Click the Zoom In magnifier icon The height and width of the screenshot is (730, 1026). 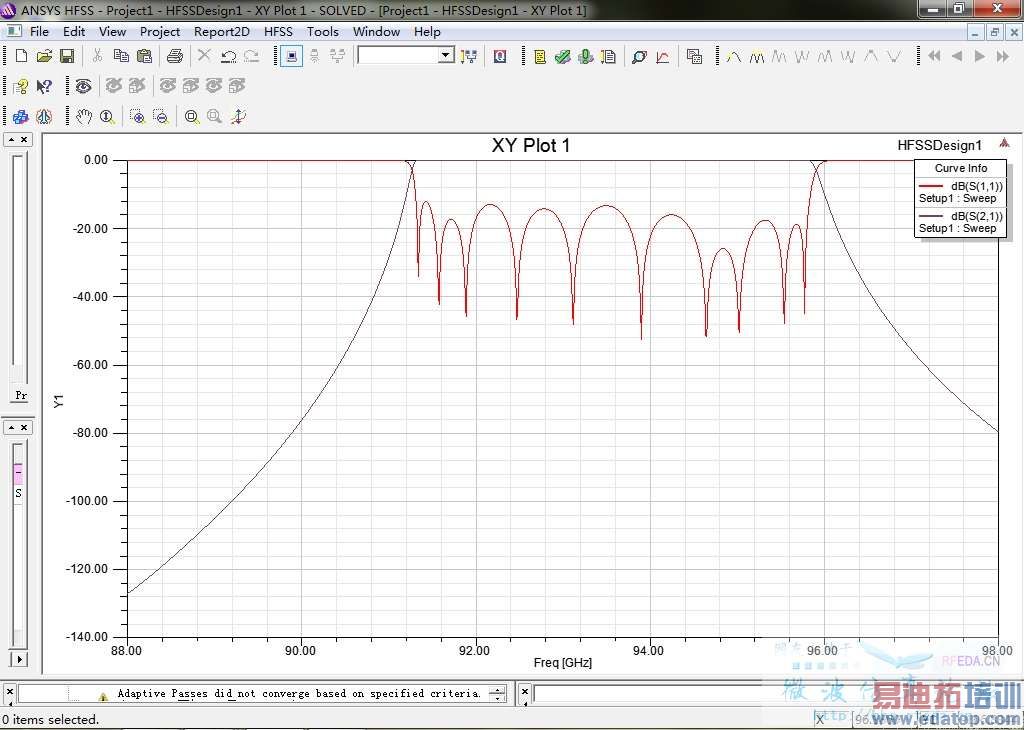pyautogui.click(x=137, y=117)
